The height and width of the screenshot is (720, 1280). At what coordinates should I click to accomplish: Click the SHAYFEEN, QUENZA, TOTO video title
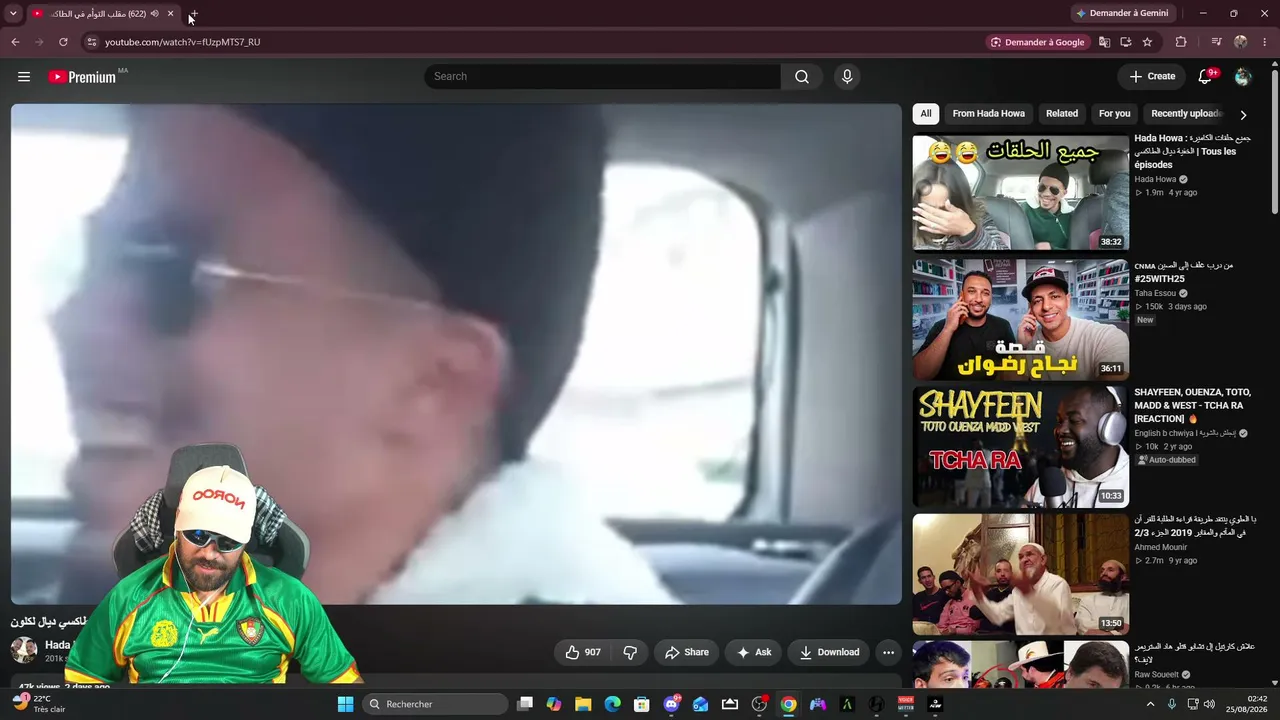coord(1192,405)
